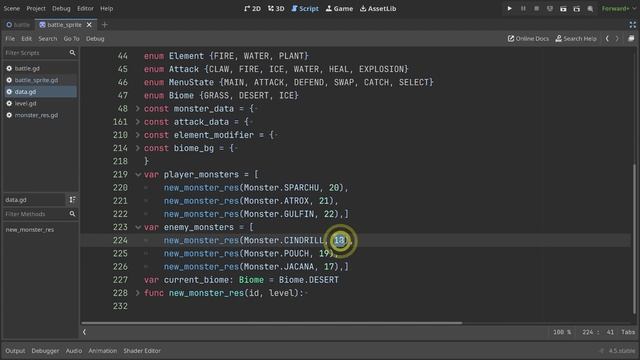The image size is (640, 360).
Task: Switch to the 3D workspace
Action: (x=276, y=9)
